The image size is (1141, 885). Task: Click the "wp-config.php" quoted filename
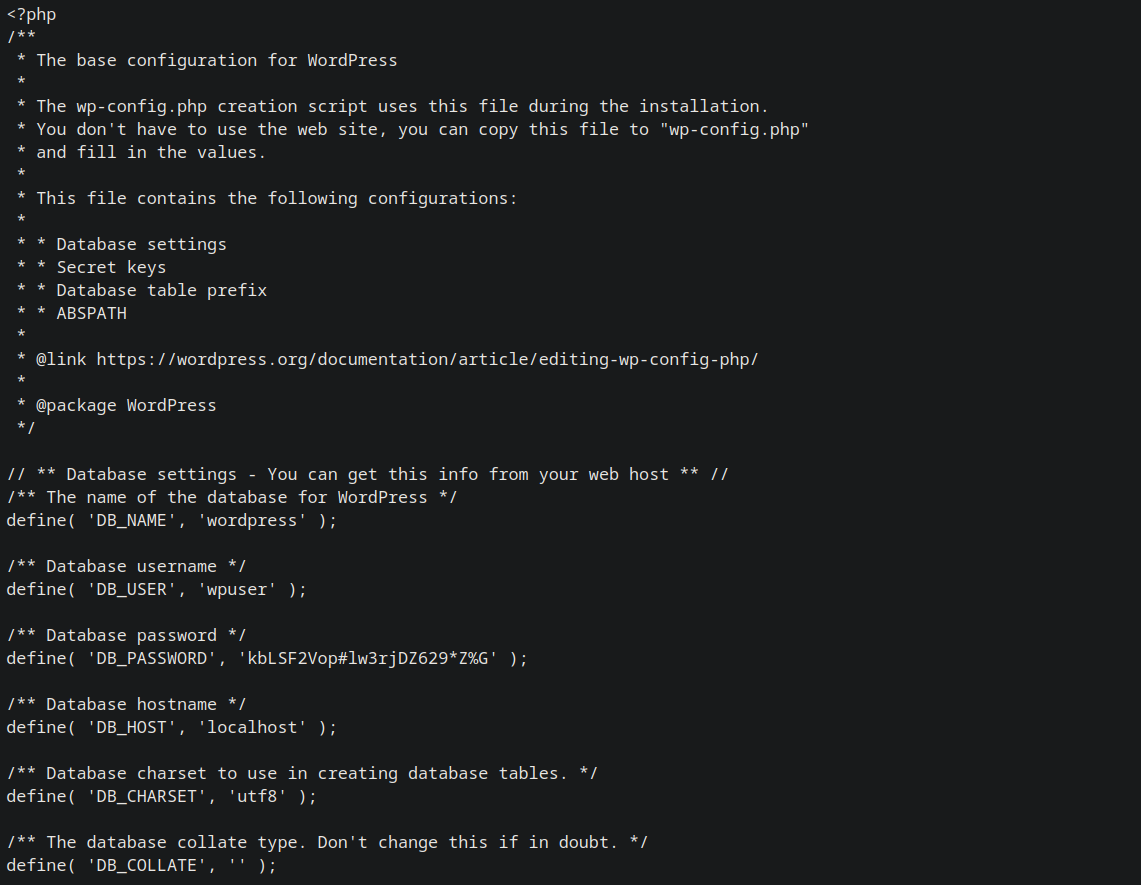(734, 129)
